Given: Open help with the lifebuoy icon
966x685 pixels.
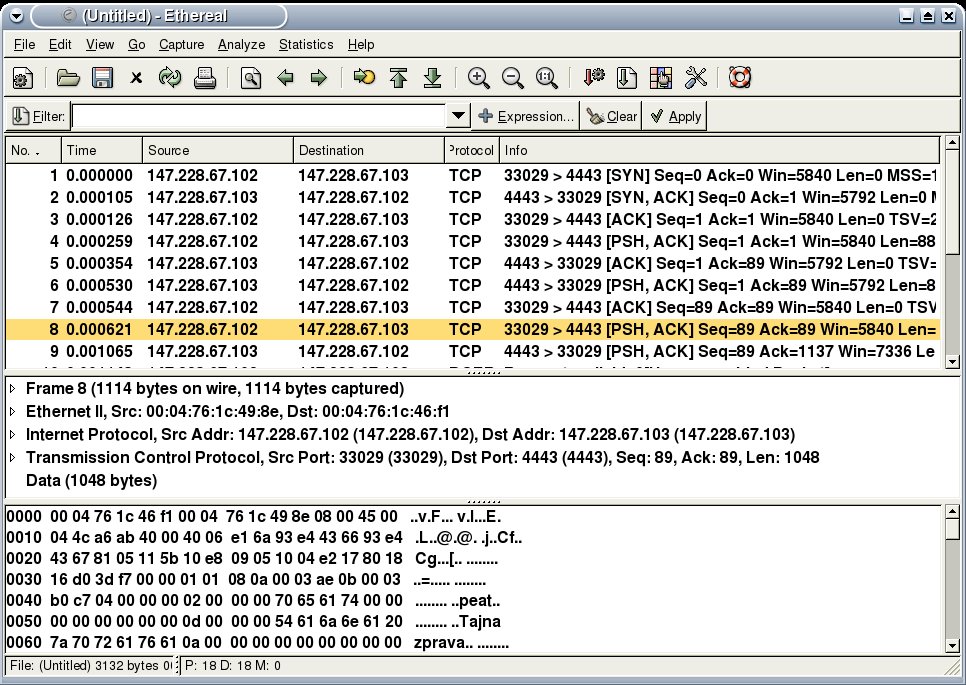Looking at the screenshot, I should 740,78.
